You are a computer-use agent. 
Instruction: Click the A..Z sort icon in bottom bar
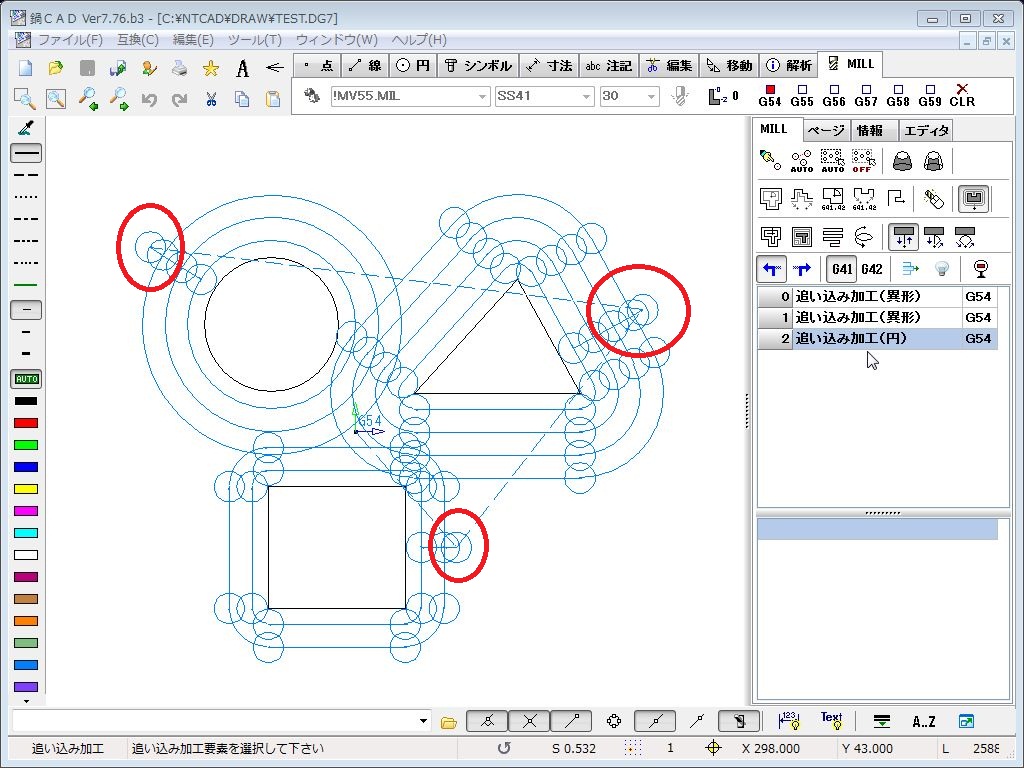[x=924, y=721]
